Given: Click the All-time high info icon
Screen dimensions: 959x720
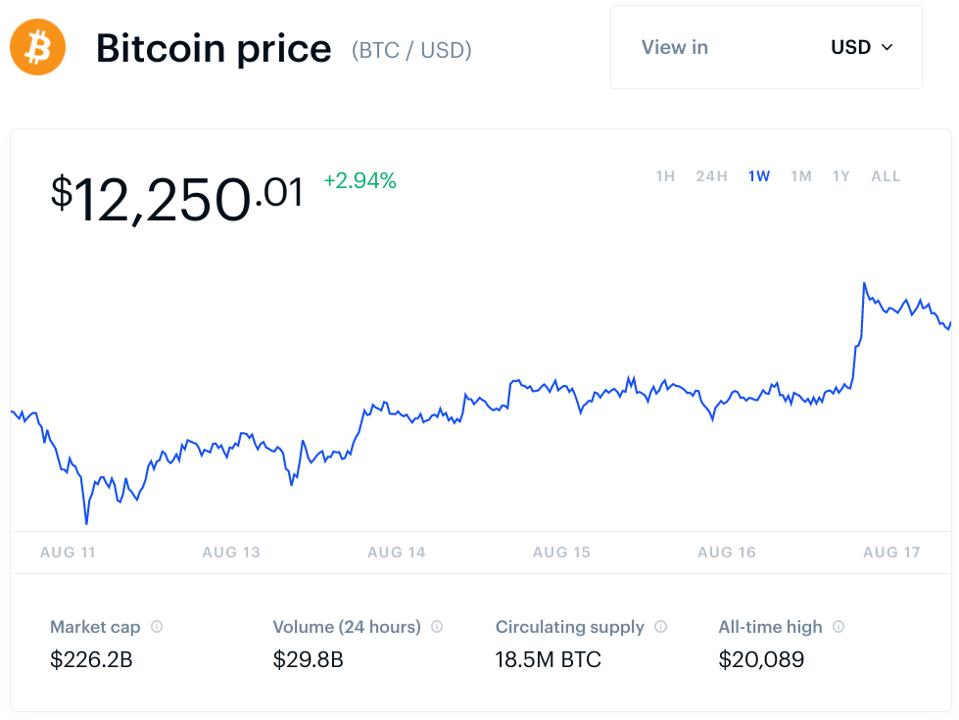Looking at the screenshot, I should (839, 626).
